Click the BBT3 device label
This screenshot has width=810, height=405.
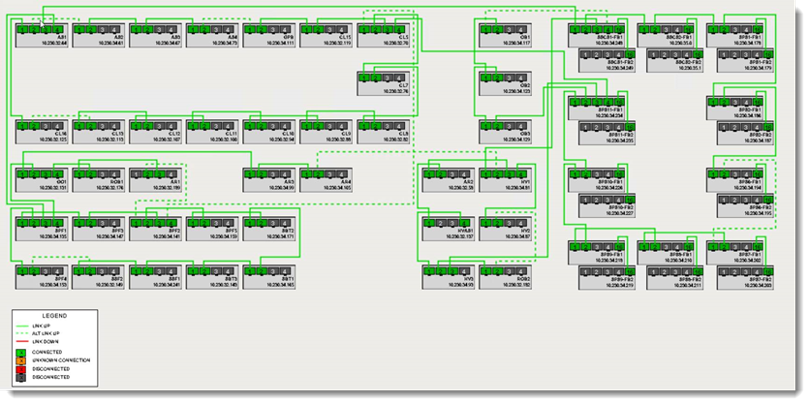(x=231, y=278)
